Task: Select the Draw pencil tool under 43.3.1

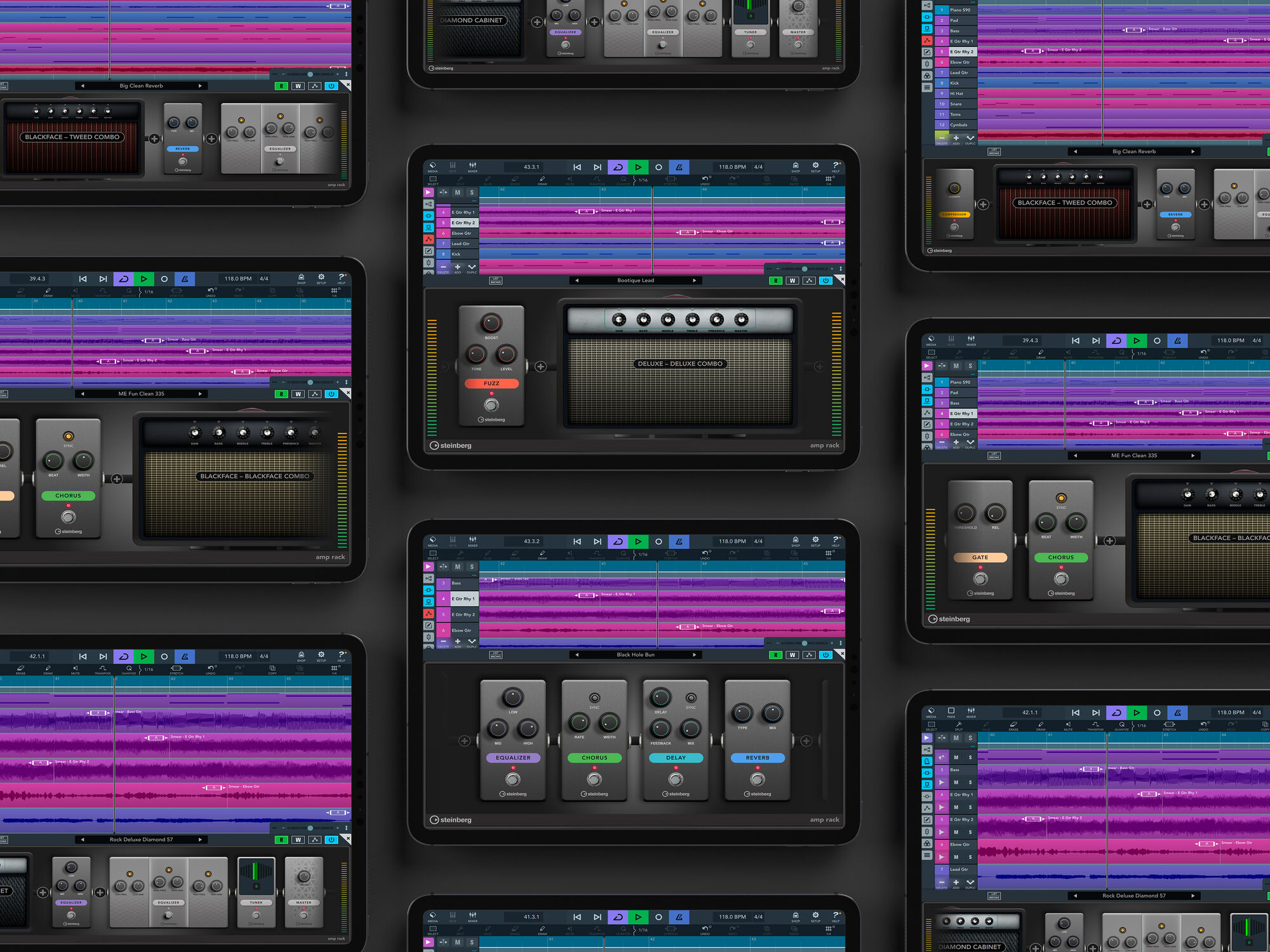Action: [542, 180]
